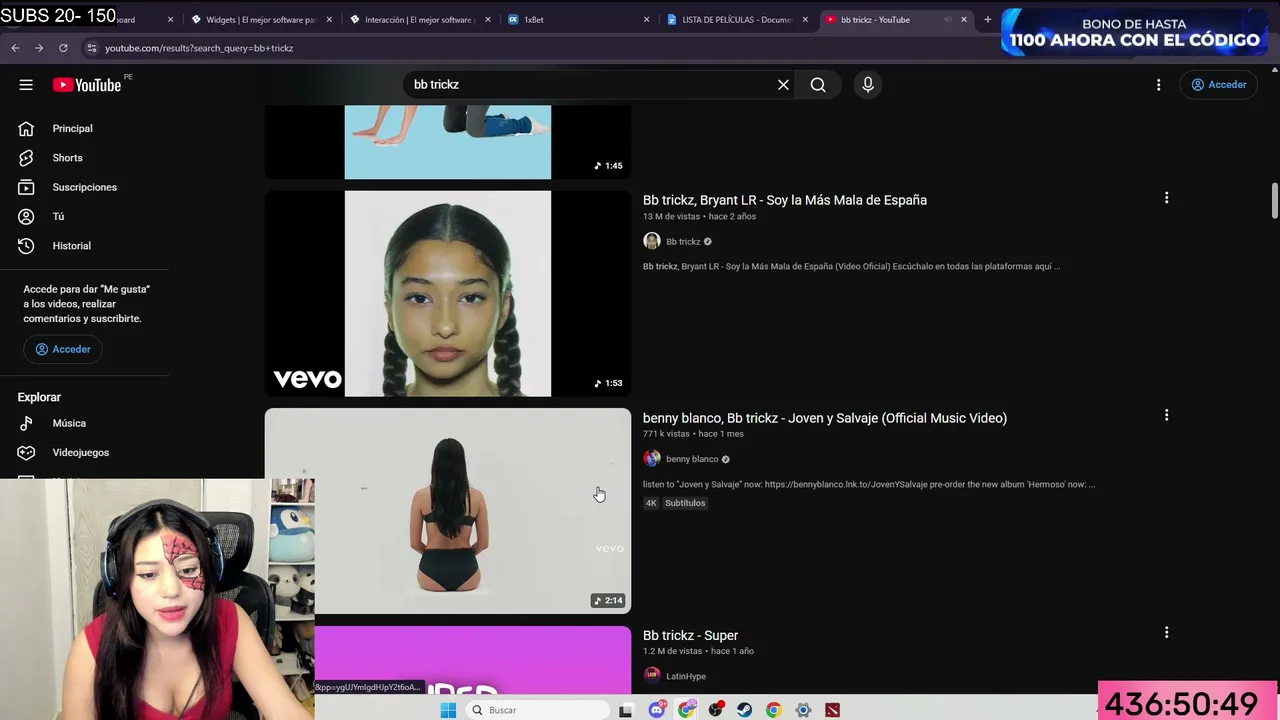Go forward in browser history
This screenshot has height=720, width=1280.
(39, 48)
